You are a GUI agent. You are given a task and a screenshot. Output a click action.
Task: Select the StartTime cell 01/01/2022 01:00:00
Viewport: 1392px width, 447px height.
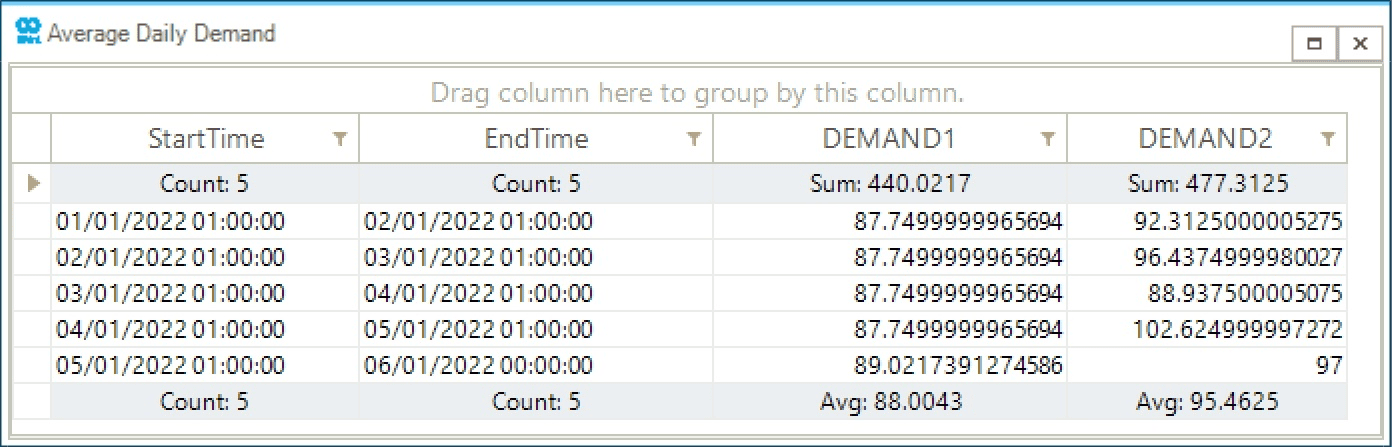171,221
